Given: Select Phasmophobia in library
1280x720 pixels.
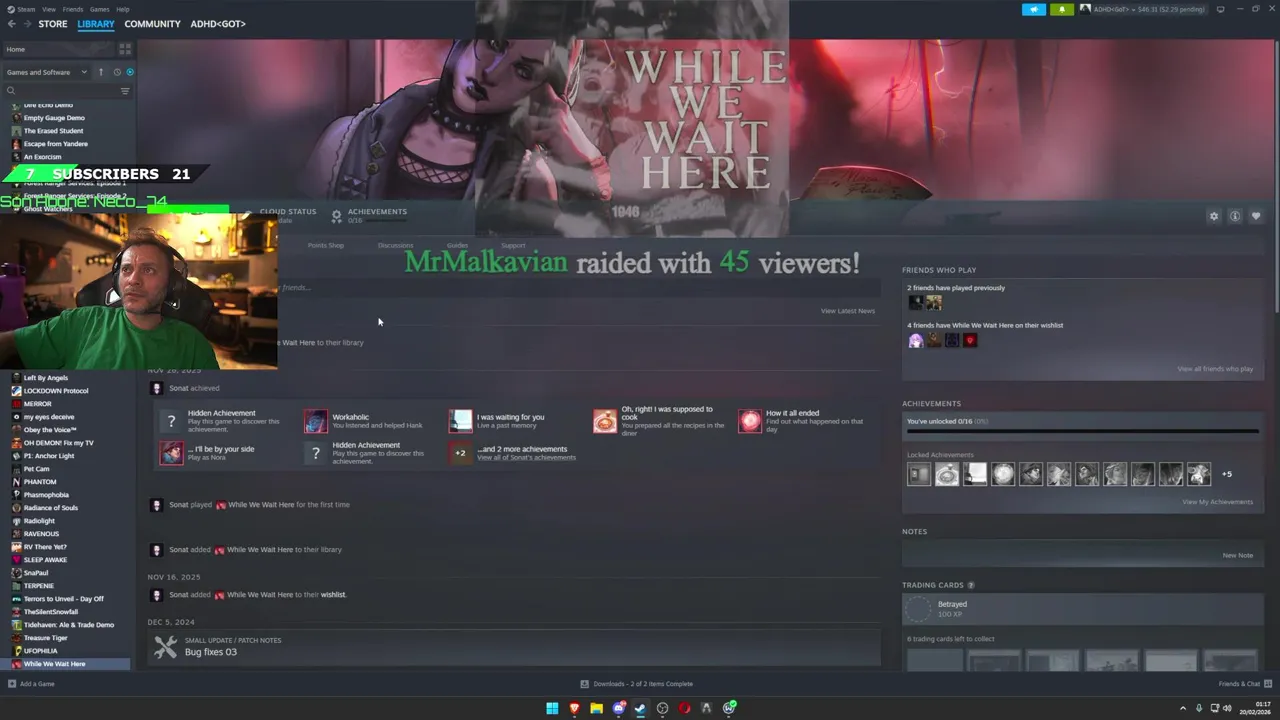Looking at the screenshot, I should (x=46, y=495).
